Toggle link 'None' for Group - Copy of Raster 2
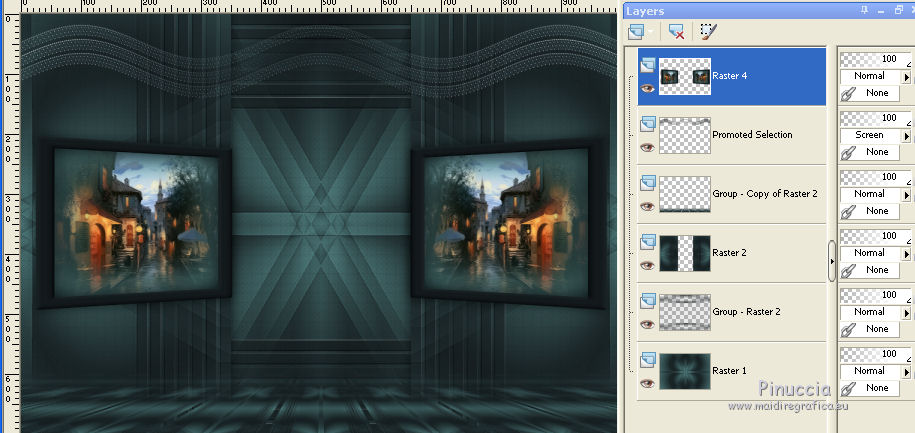The width and height of the screenshot is (915, 433). point(870,211)
